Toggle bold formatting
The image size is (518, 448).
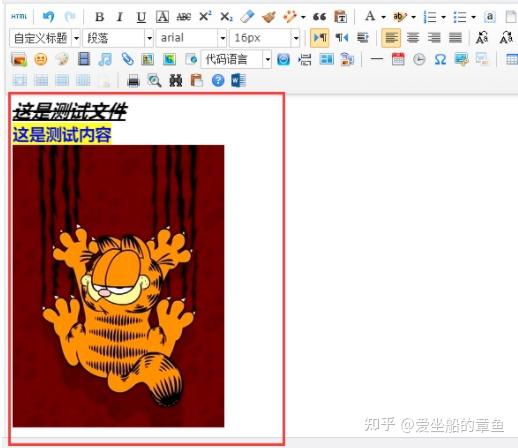[x=99, y=17]
